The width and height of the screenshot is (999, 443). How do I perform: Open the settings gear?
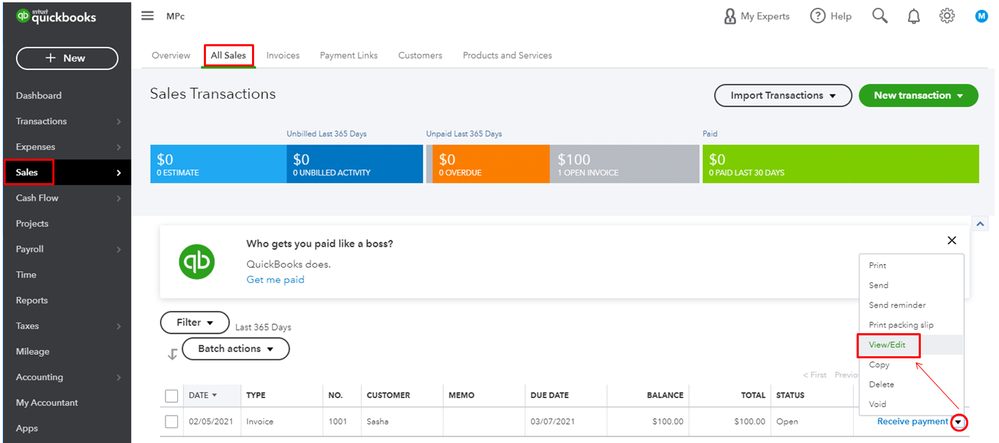(947, 16)
